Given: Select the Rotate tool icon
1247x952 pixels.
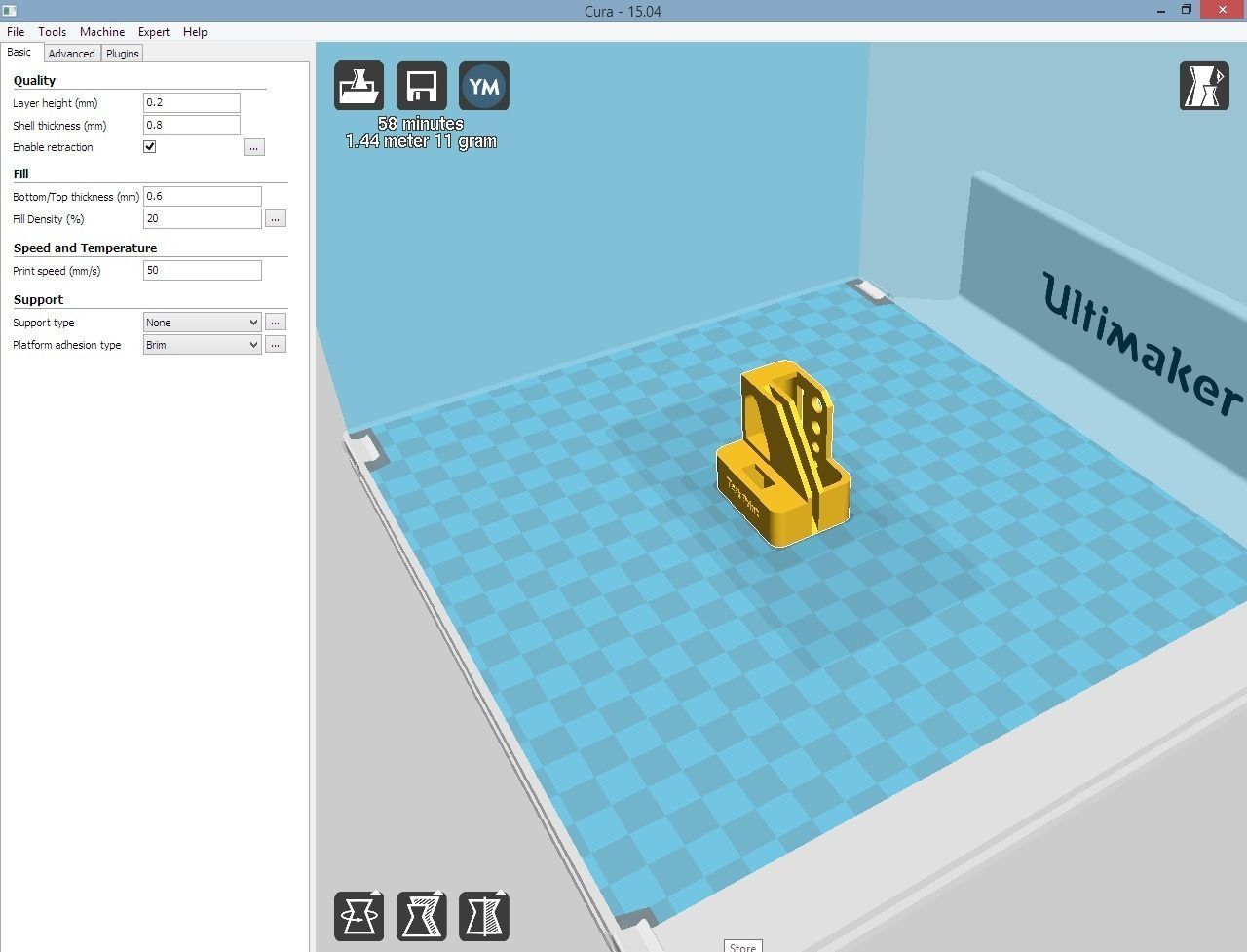Looking at the screenshot, I should pyautogui.click(x=359, y=915).
